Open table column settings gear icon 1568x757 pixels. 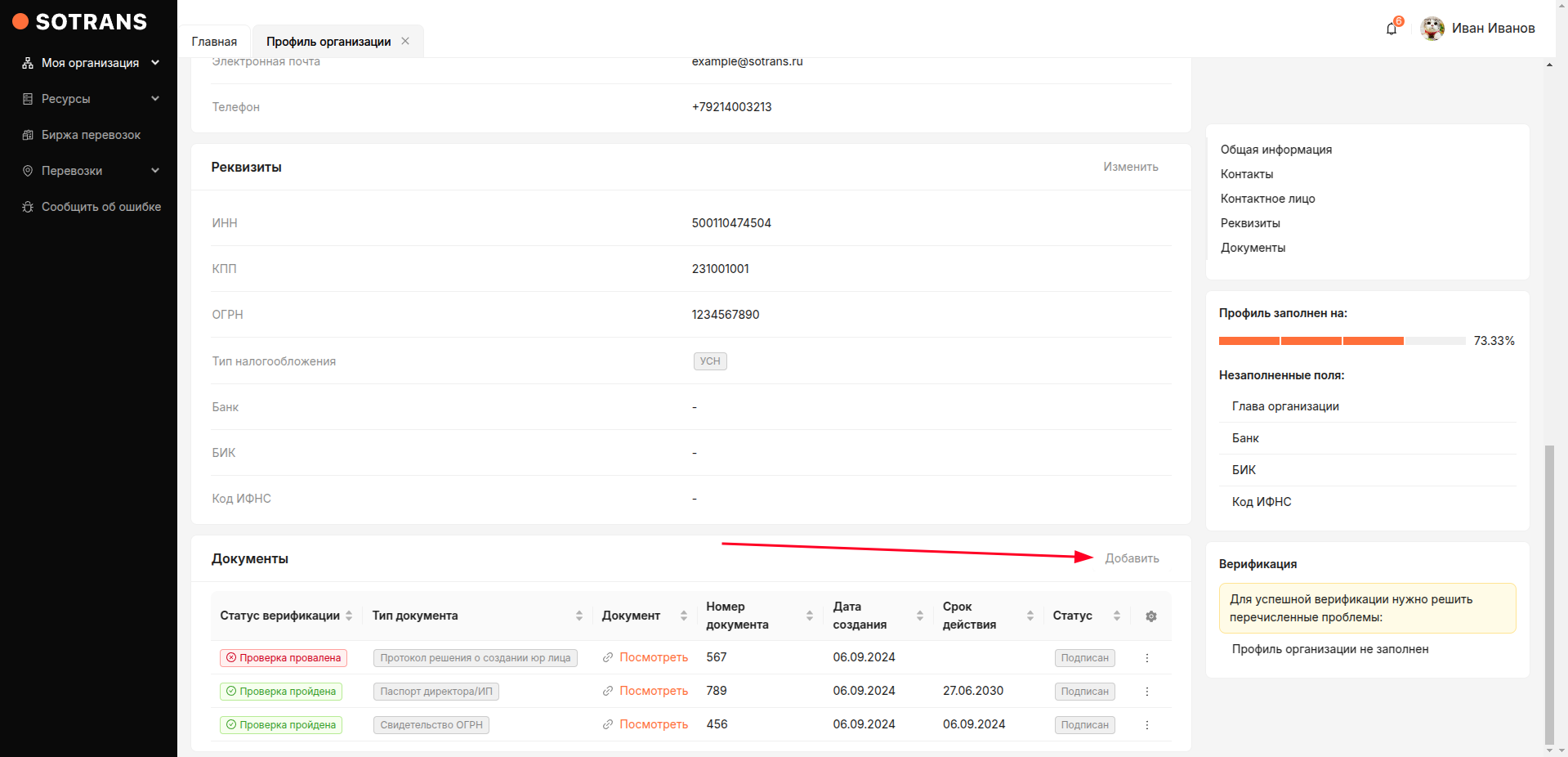1150,616
